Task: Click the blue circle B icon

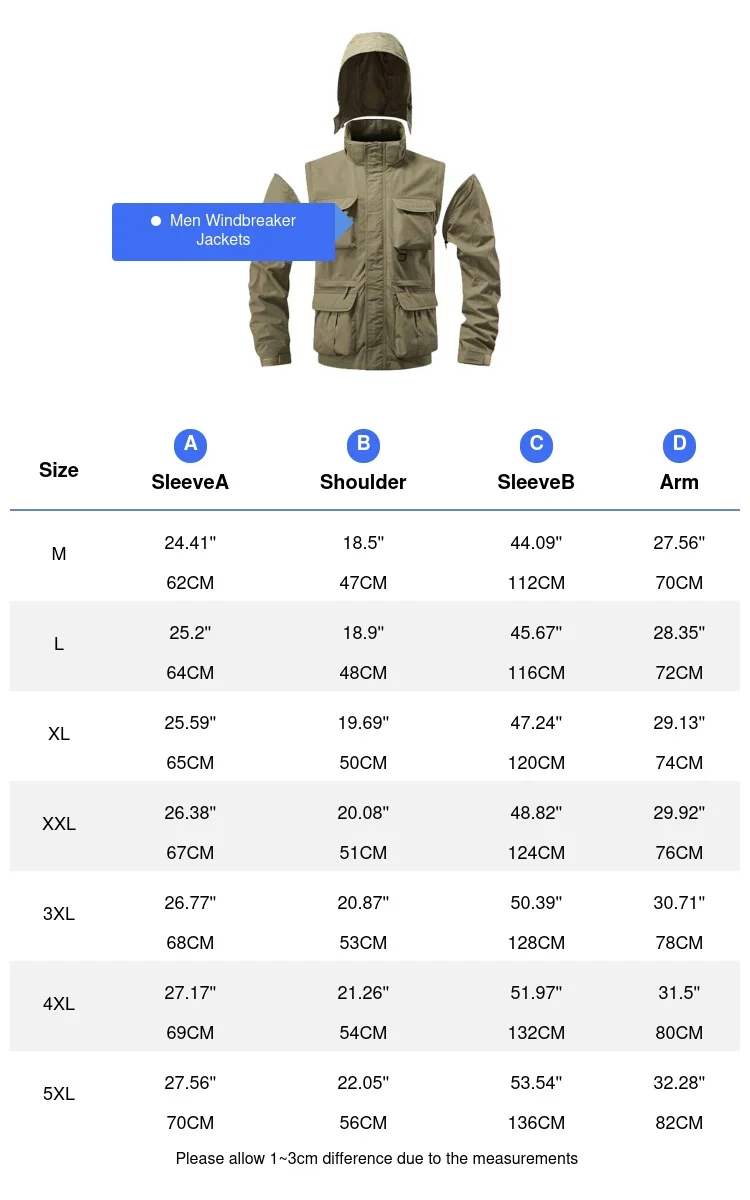Action: point(363,444)
